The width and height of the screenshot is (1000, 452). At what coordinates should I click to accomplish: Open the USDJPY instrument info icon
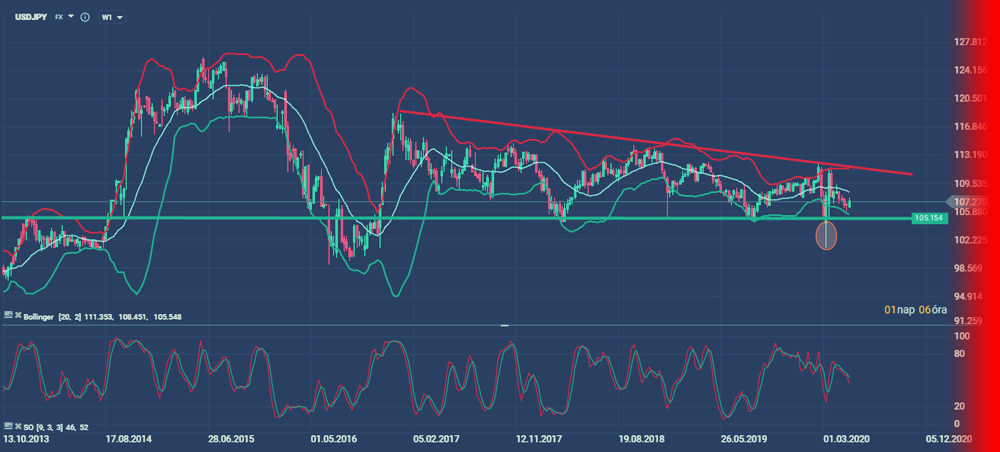(83, 18)
